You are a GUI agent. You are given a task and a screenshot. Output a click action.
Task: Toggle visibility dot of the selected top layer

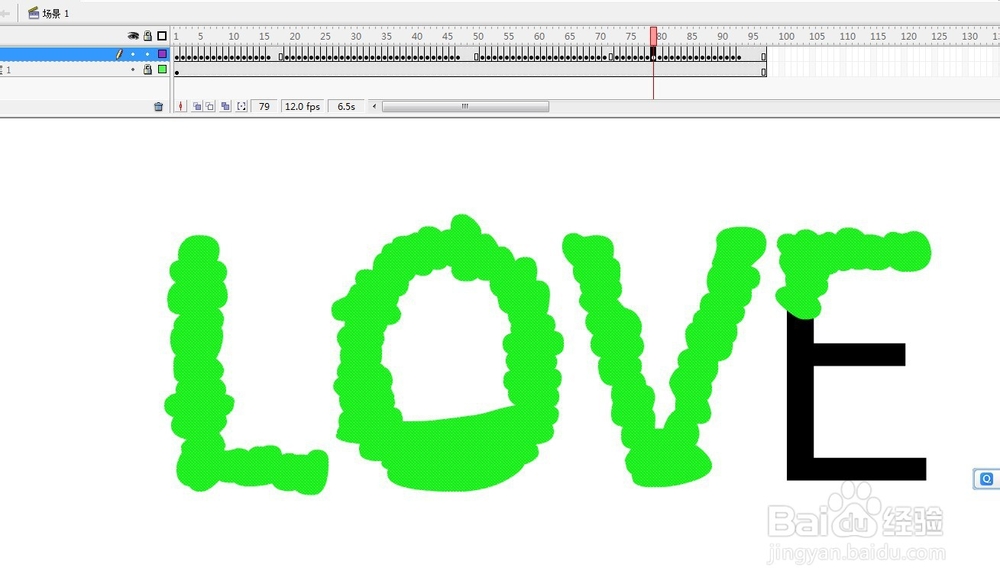tap(133, 54)
